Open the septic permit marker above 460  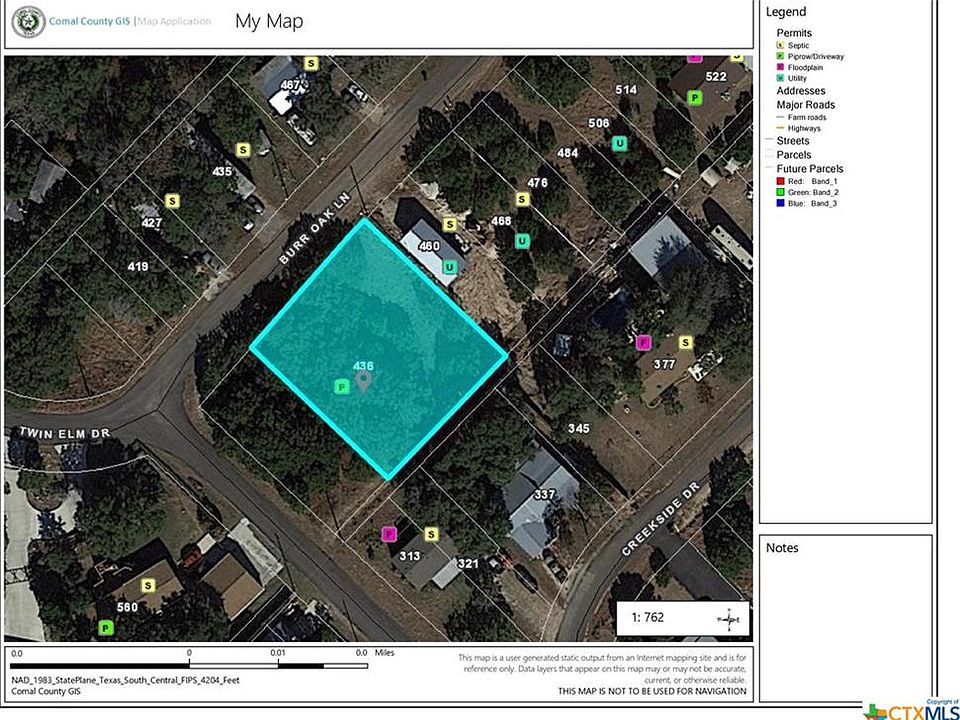450,225
